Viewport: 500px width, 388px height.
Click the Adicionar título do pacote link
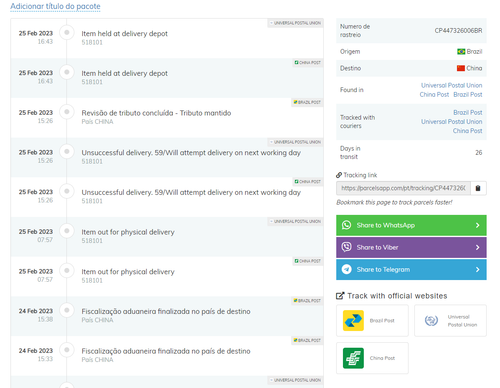[55, 6]
